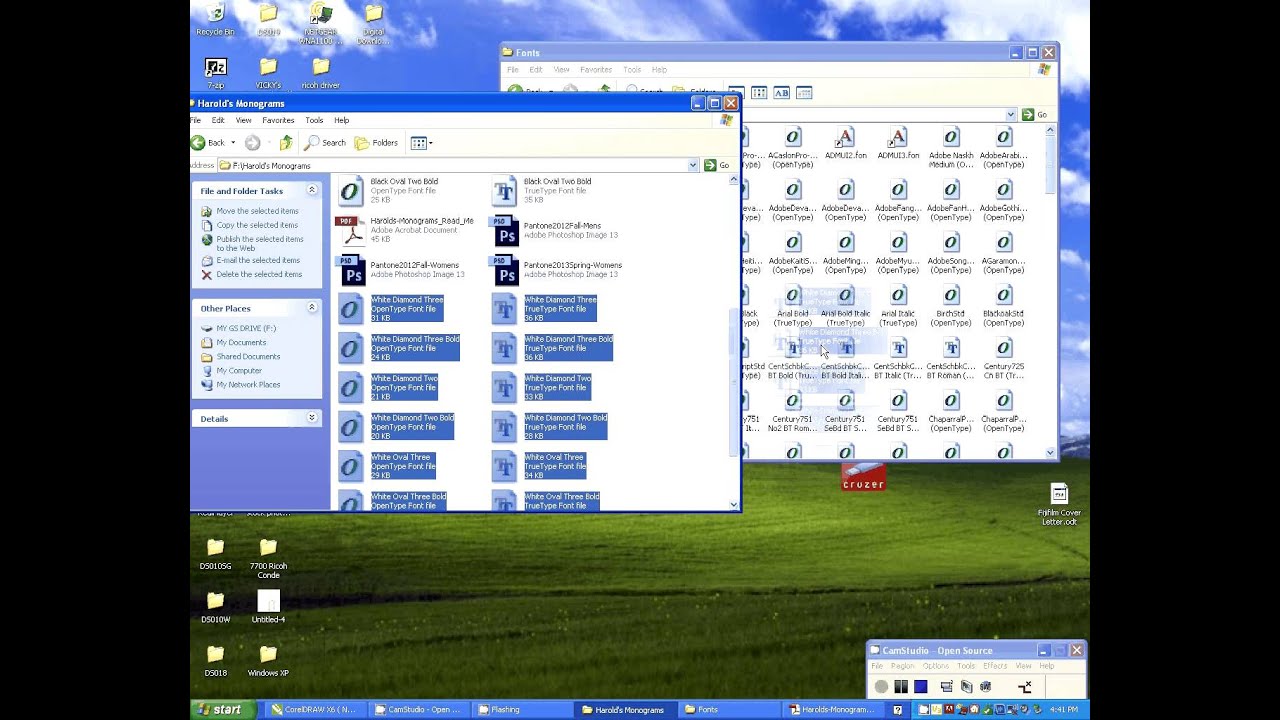The width and height of the screenshot is (1280, 720).
Task: Select Black Oval Two Bold TrueType font file
Action: point(542,190)
